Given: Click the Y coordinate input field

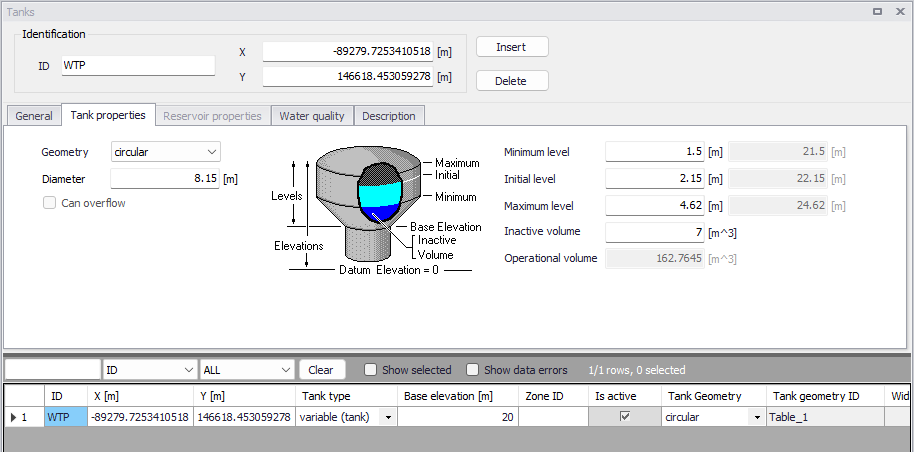Looking at the screenshot, I should [x=347, y=76].
